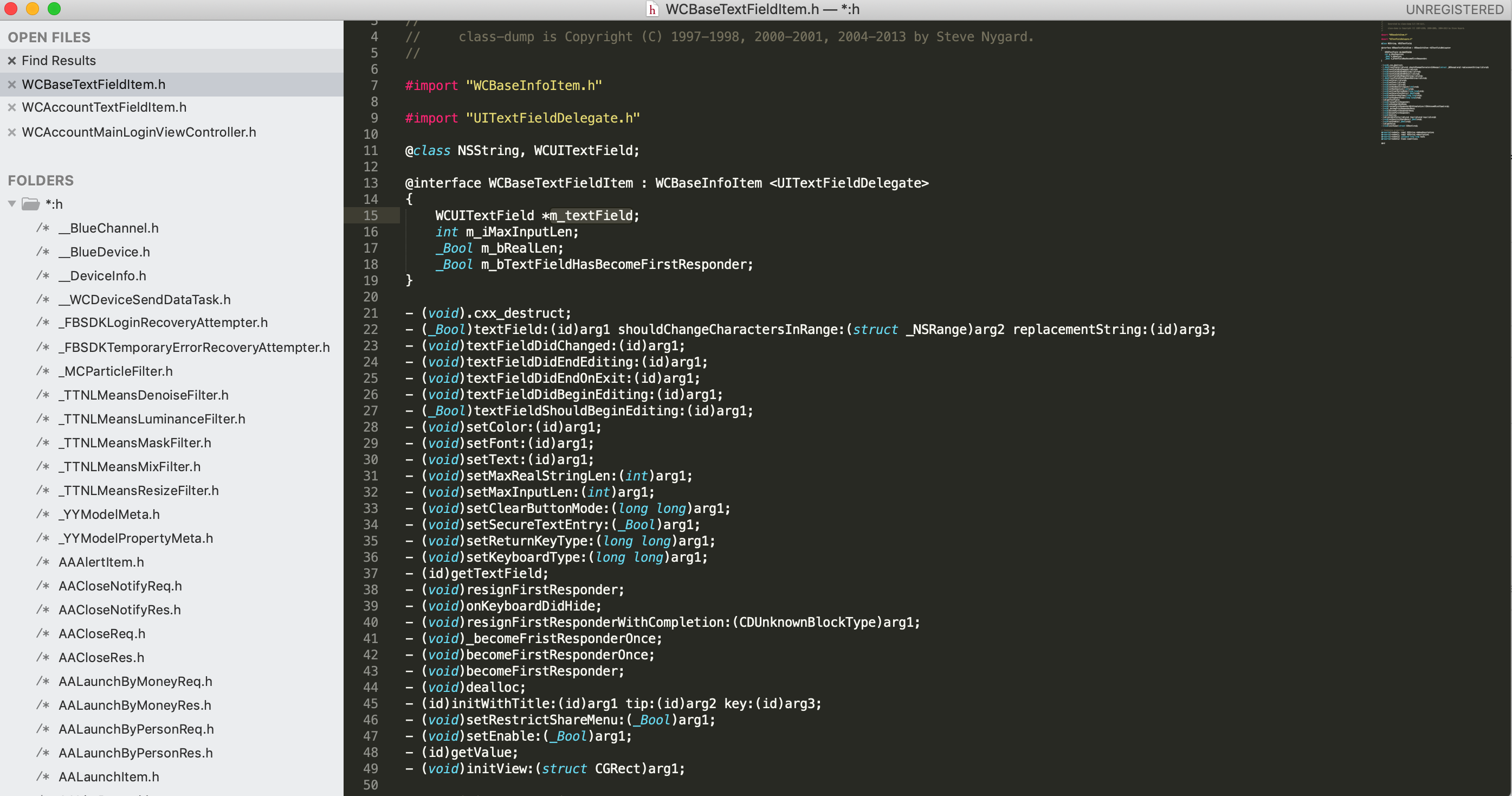The image size is (1512, 796).
Task: Open _MCParticleFilter.h file
Action: [x=115, y=371]
